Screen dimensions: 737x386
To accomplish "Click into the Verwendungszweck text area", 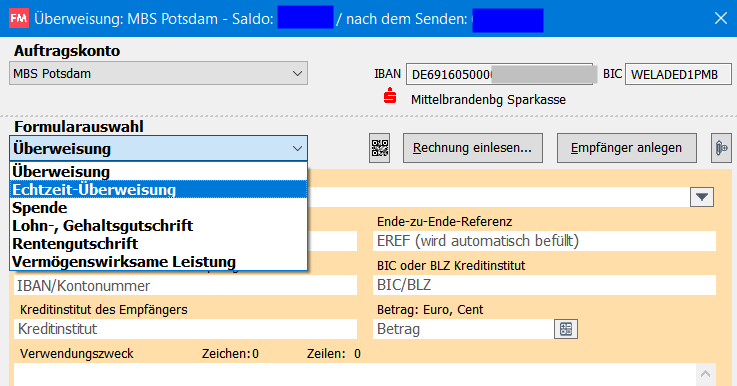I will 355,375.
